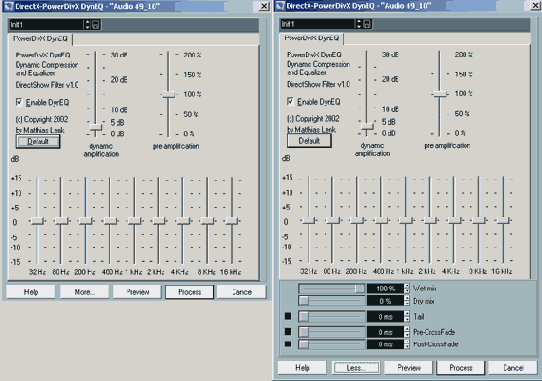
Task: Click the 4 kHz band slider in right window
Action: tap(454, 220)
